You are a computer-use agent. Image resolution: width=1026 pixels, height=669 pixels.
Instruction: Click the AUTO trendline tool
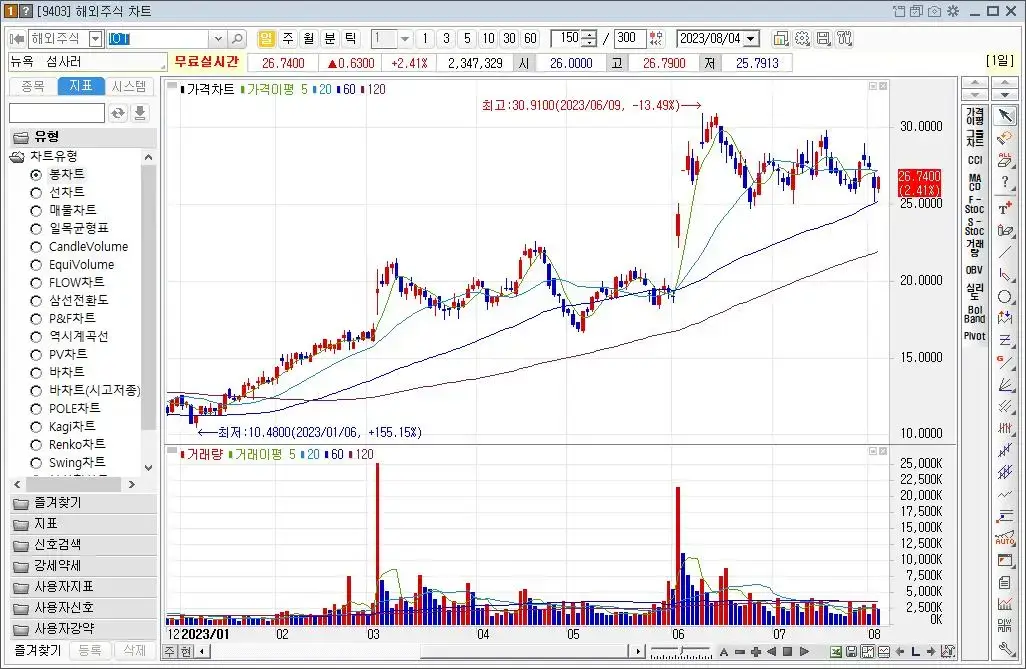(1005, 538)
